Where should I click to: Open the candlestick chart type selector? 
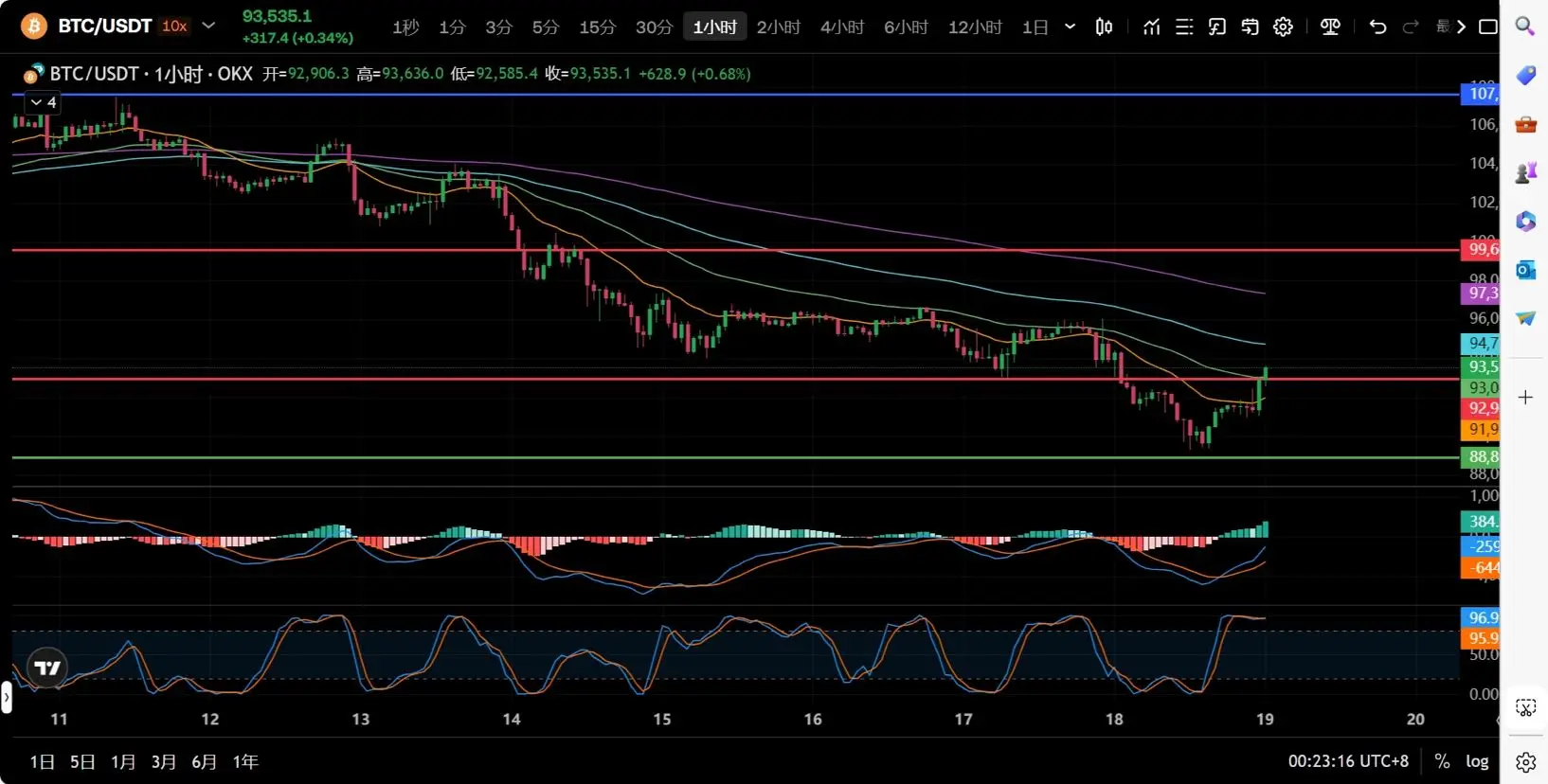(x=1104, y=27)
